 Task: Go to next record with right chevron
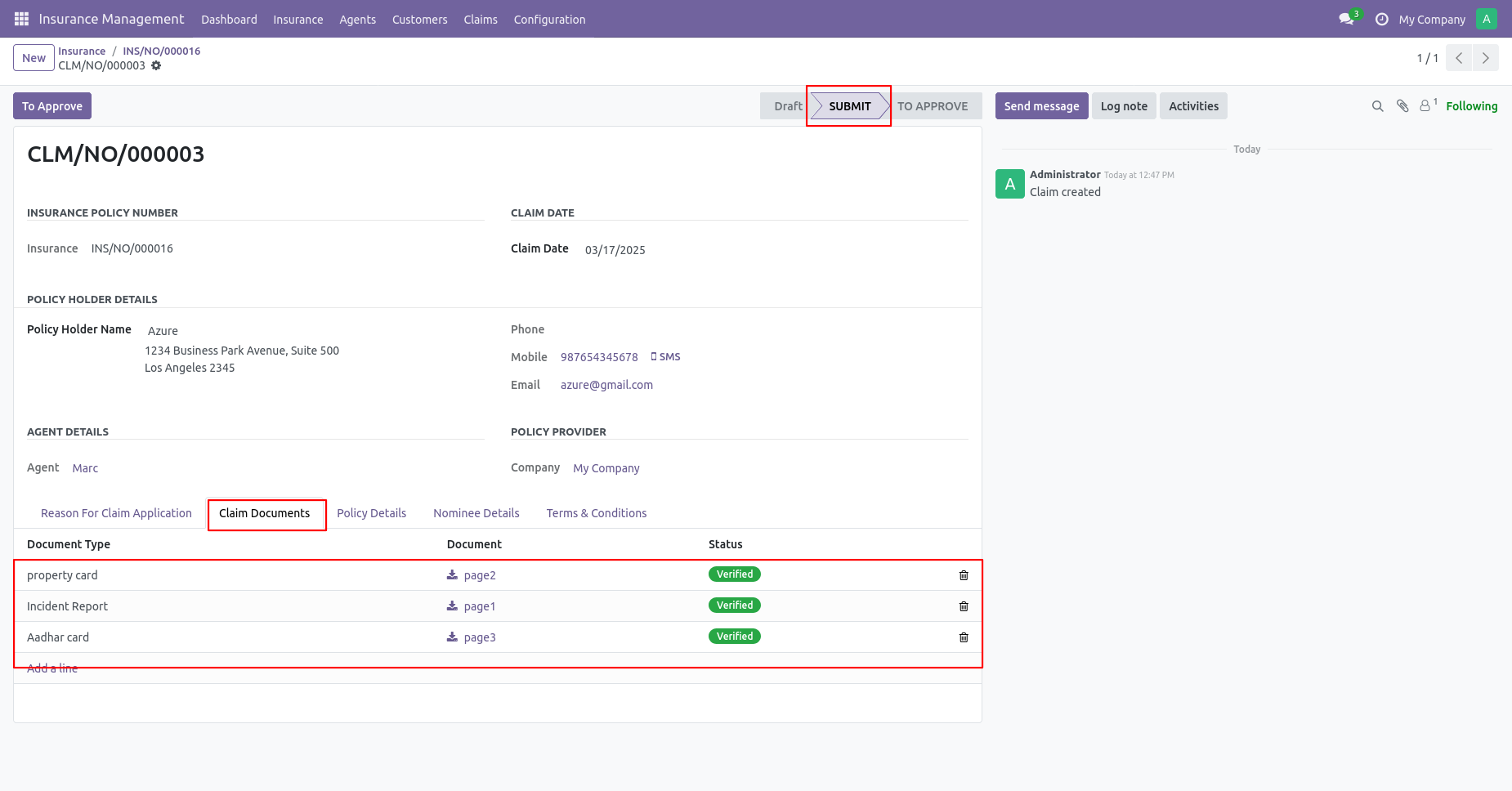(1486, 58)
